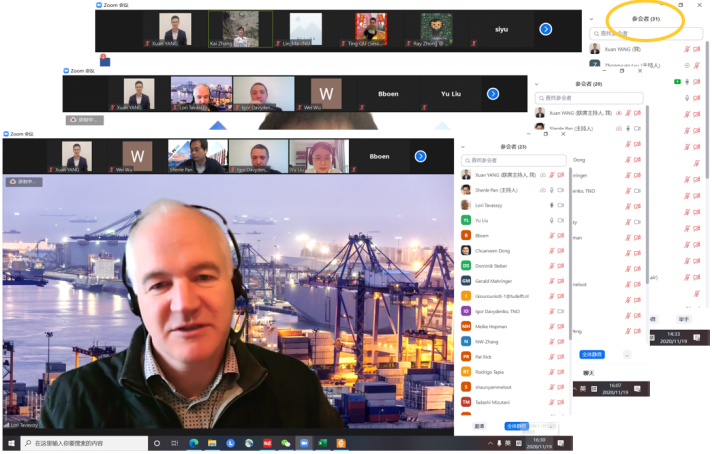Select Igor Davydenko, TNO in participant list
Image resolution: width=712 pixels, height=454 pixels.
[513, 311]
